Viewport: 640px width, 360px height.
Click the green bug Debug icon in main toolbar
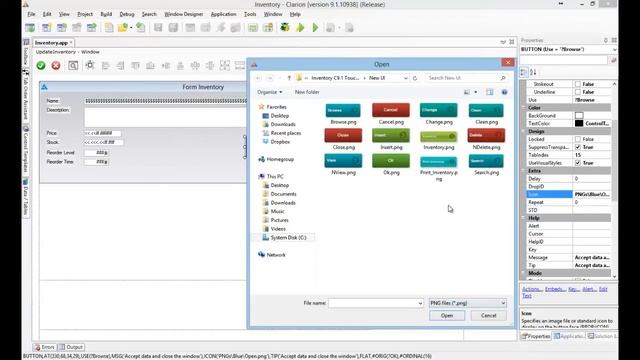[285, 27]
